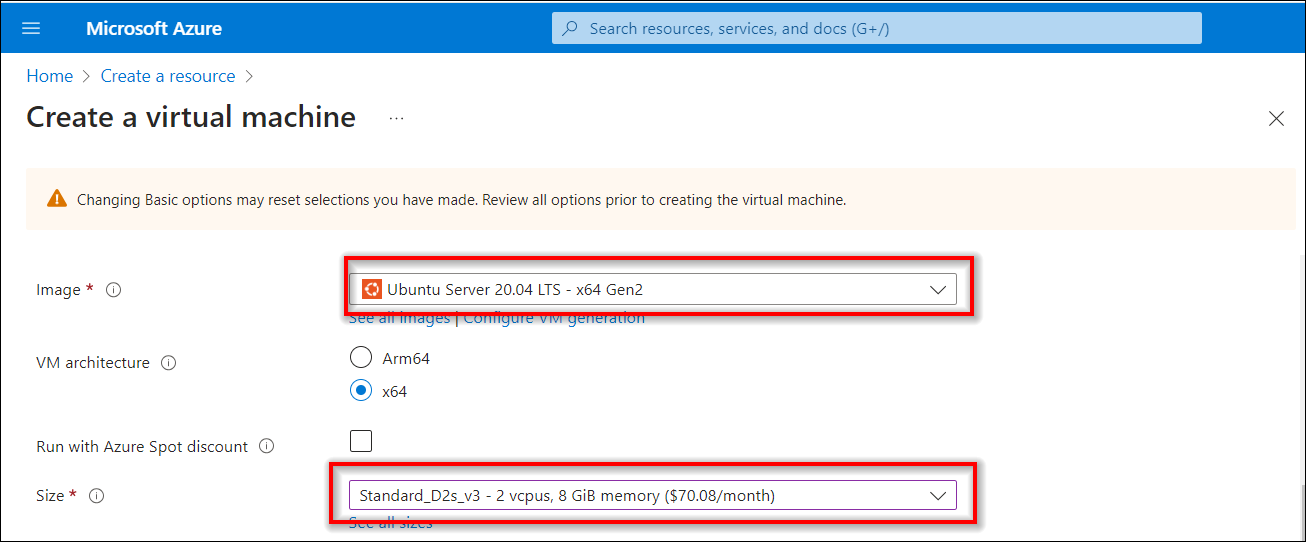Open the ellipsis menu beside page title

click(397, 118)
